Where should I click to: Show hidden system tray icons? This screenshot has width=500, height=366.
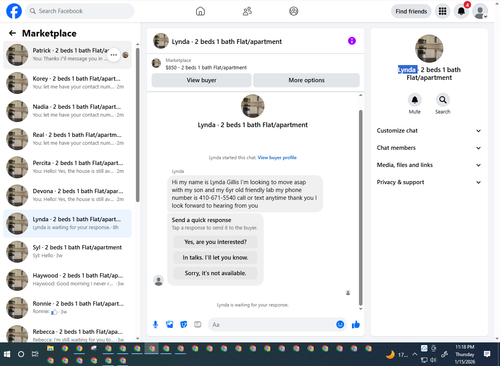[414, 354]
